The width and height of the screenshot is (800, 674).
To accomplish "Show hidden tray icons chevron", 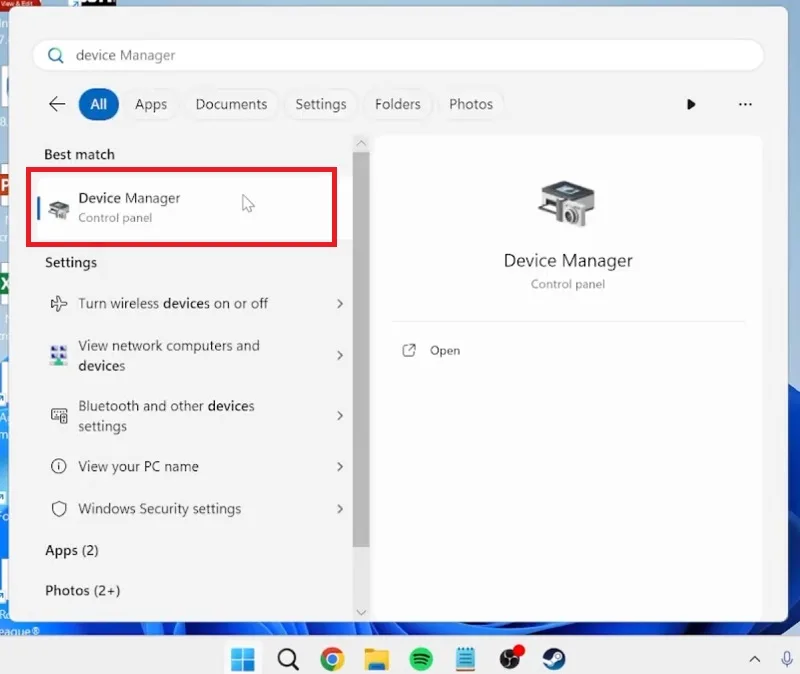I will click(755, 659).
